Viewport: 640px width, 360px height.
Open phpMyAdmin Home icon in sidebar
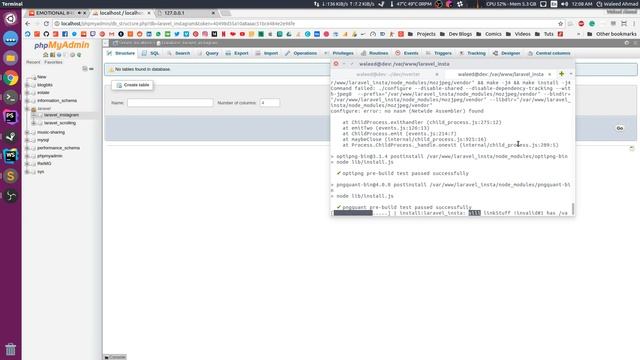pos(46,55)
